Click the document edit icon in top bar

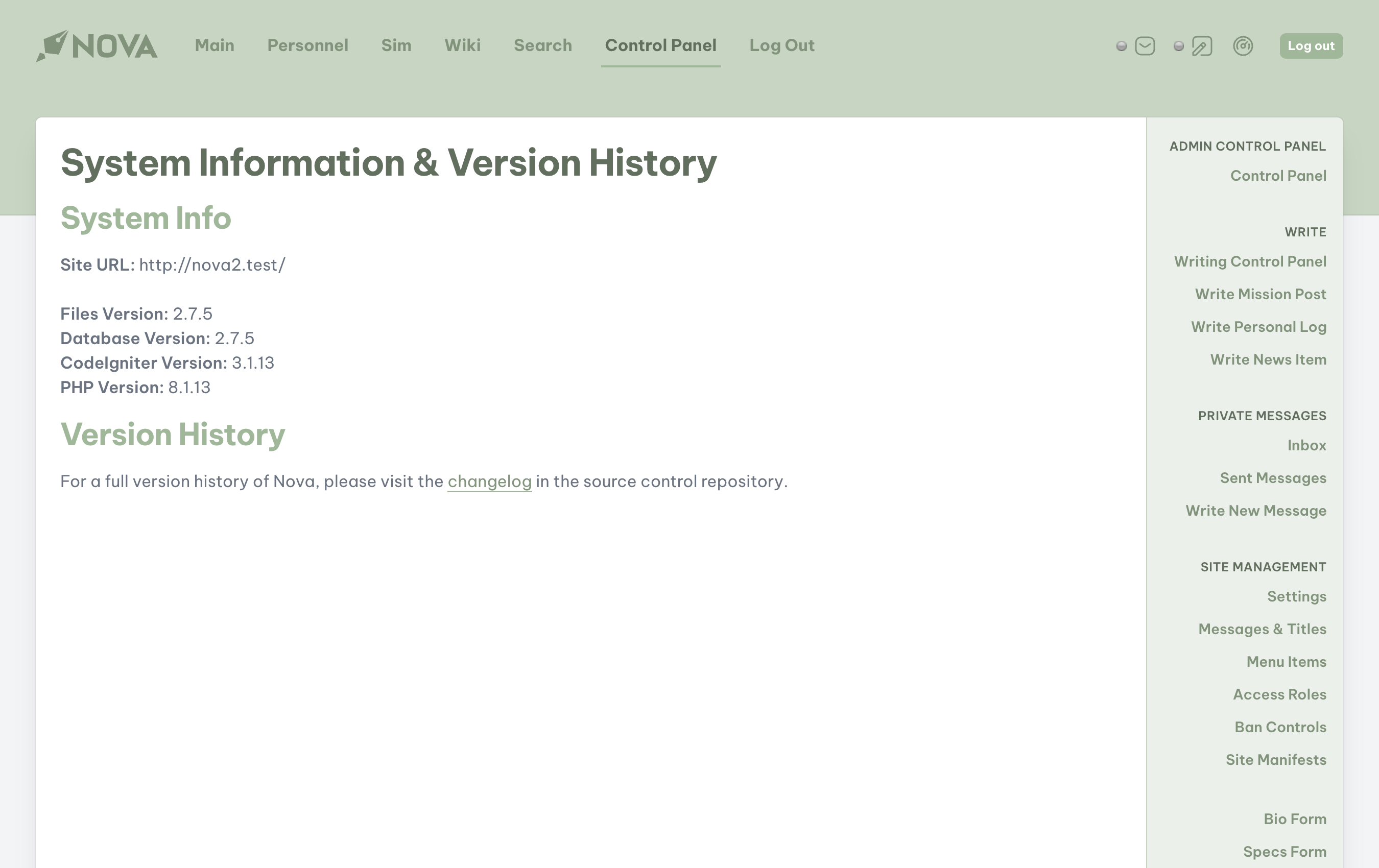tap(1202, 45)
